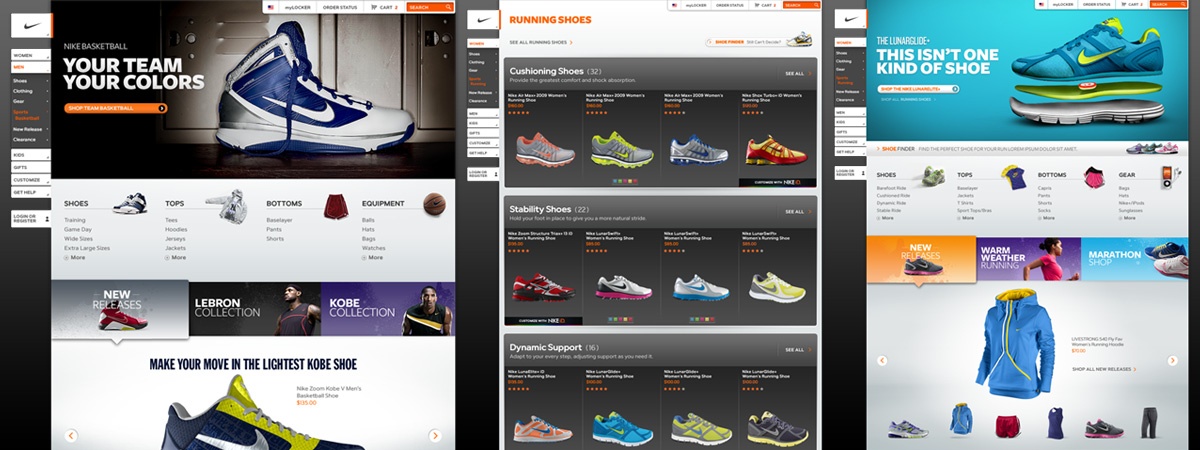Click the Shop Team Basketball button
This screenshot has width=1200, height=450.
tap(116, 107)
